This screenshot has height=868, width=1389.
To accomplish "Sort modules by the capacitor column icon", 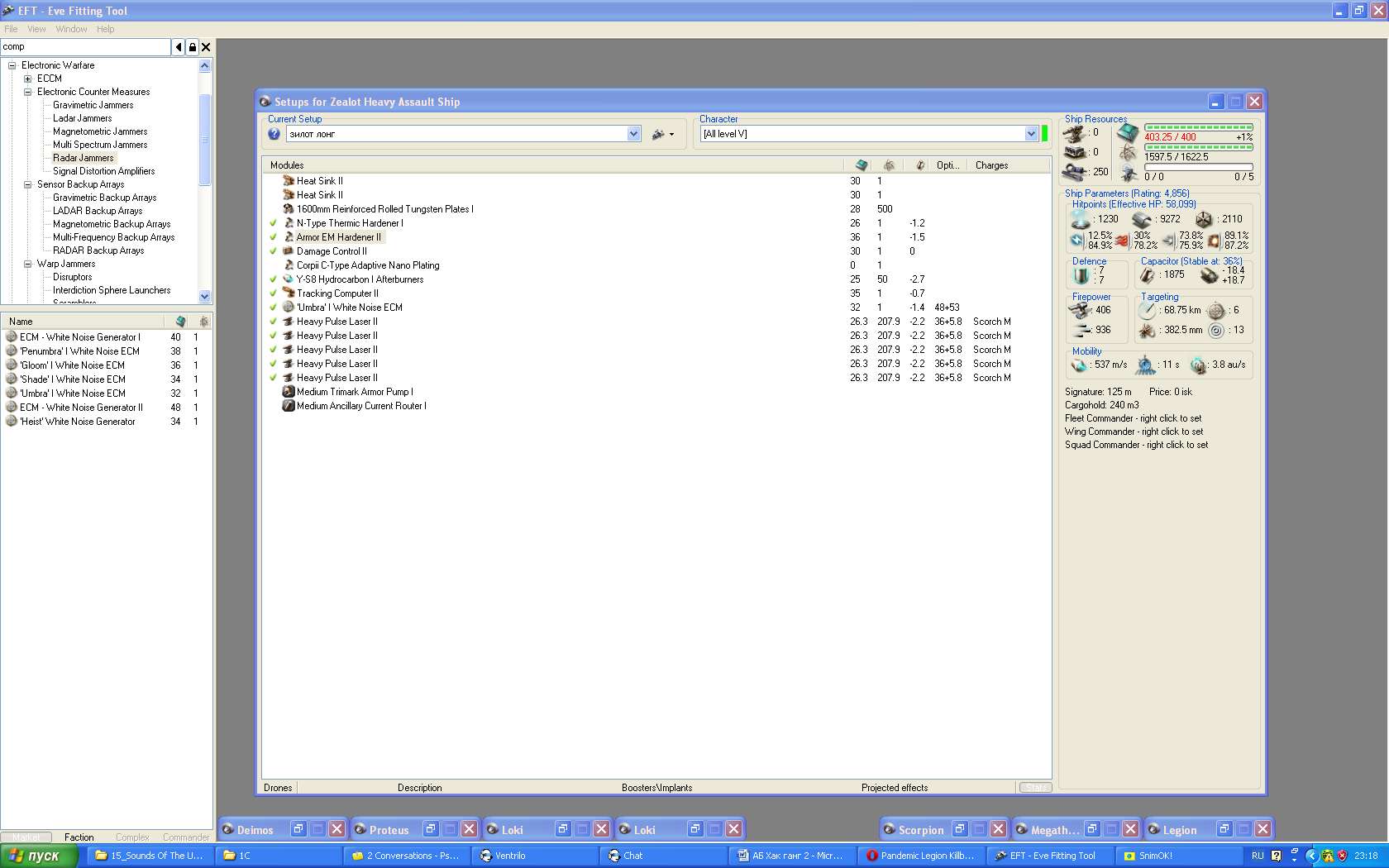I will point(919,165).
